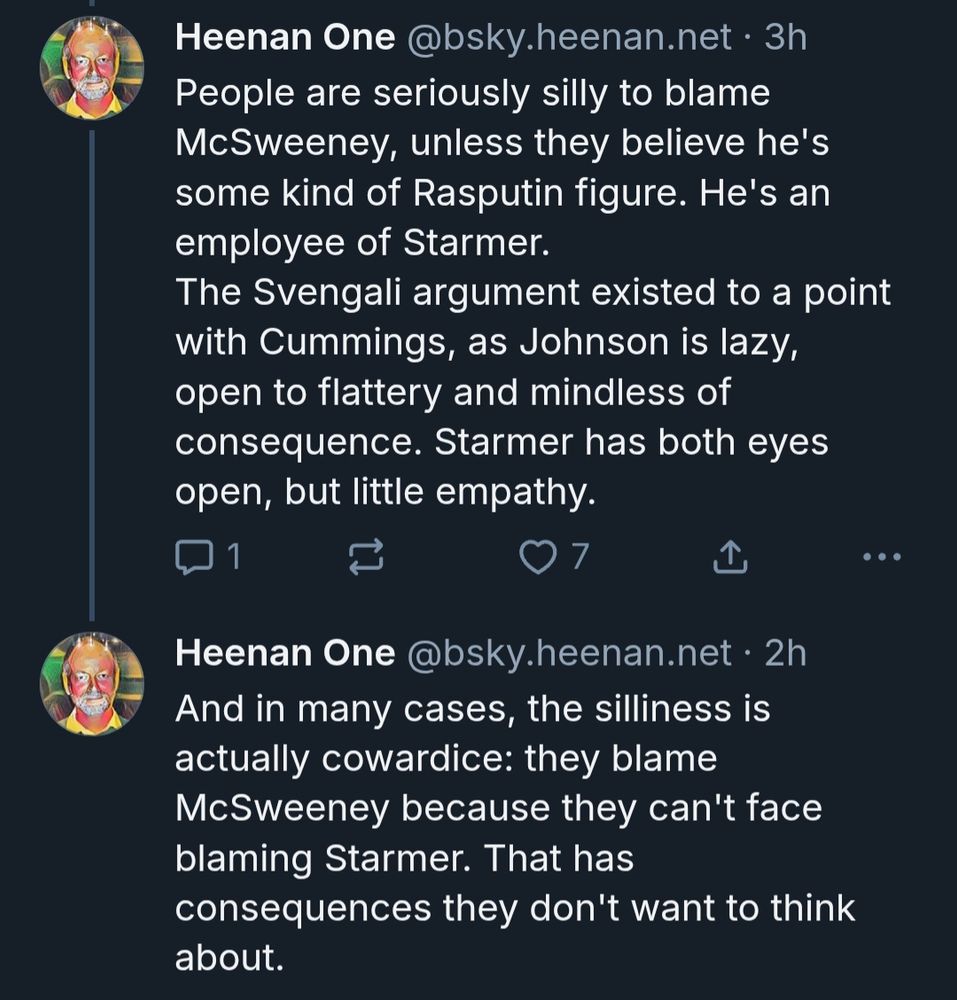Click the text "blaming Starmer. That has"

pyautogui.click(x=404, y=859)
